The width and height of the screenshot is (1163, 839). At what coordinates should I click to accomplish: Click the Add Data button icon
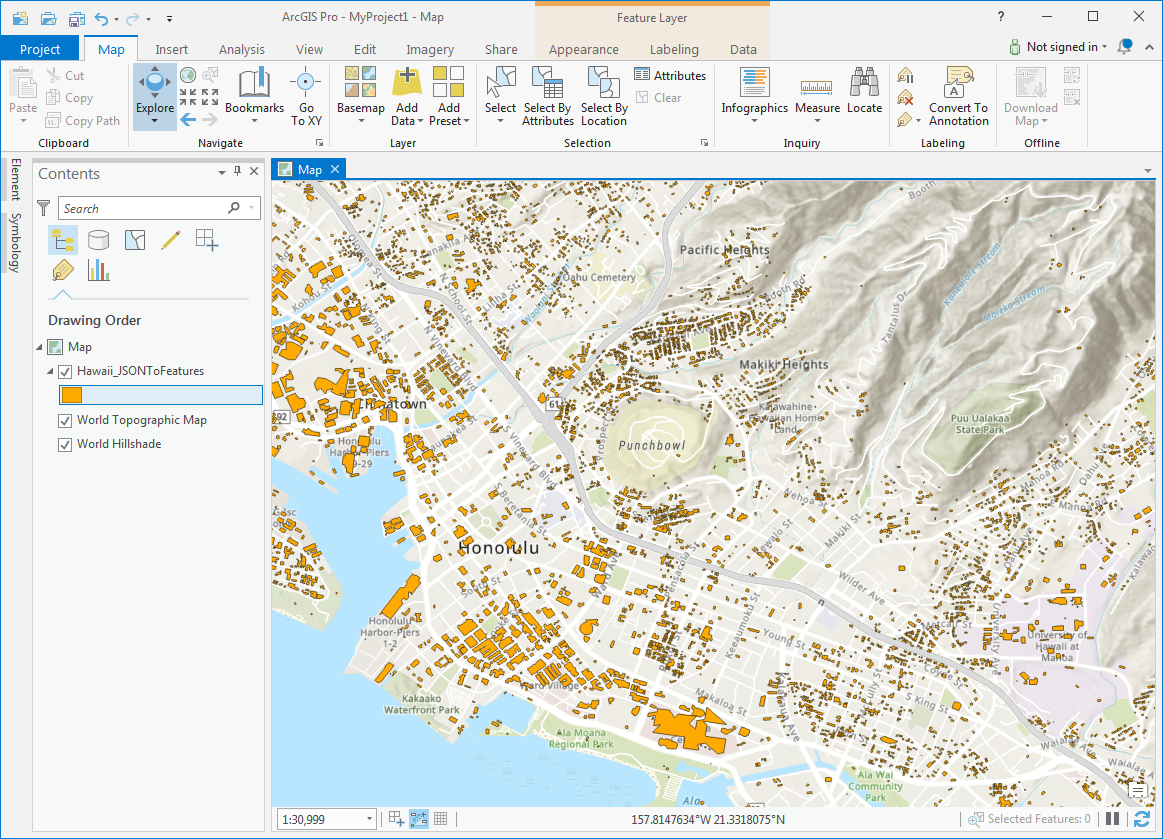tap(406, 82)
